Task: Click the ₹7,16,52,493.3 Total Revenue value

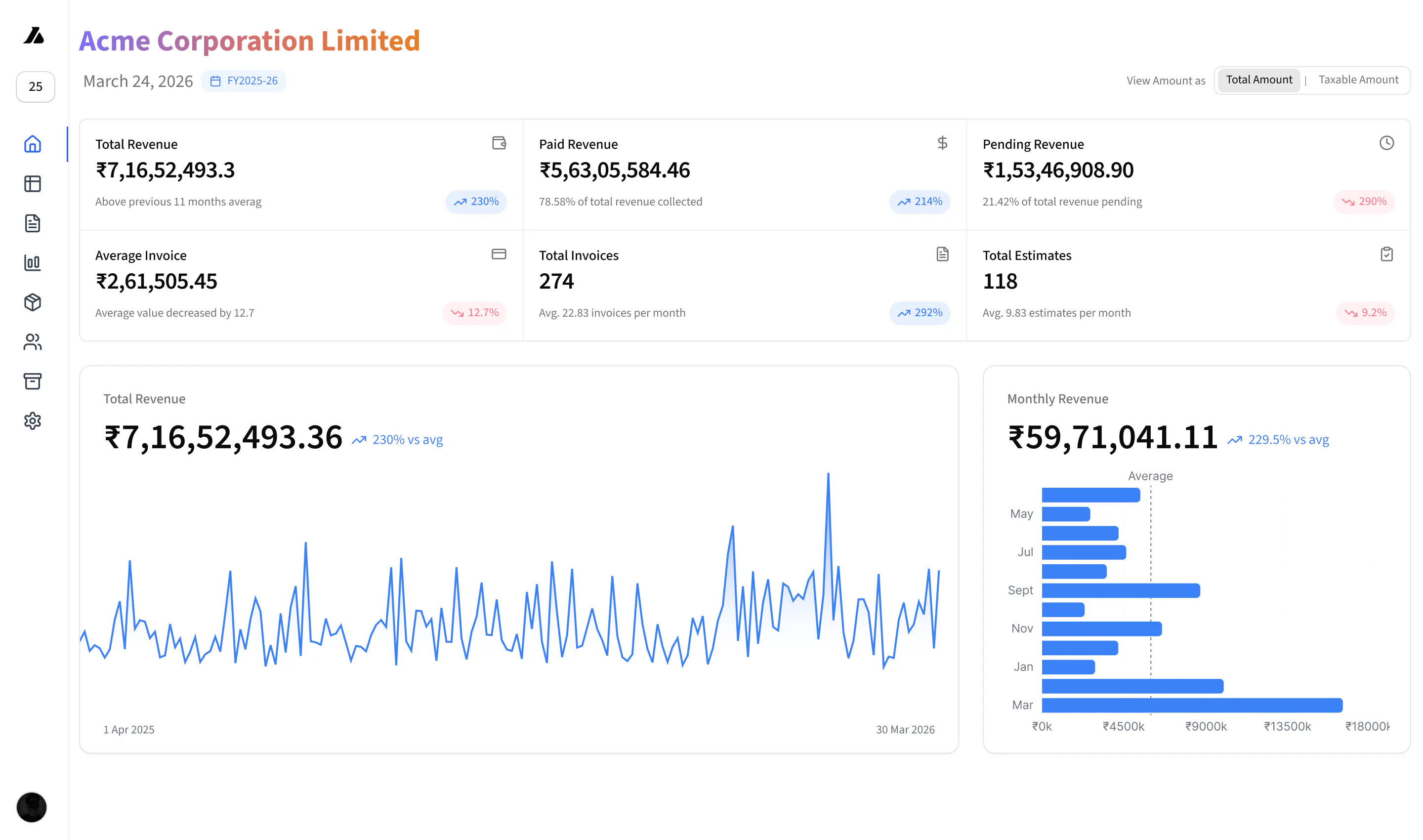Action: pyautogui.click(x=165, y=170)
